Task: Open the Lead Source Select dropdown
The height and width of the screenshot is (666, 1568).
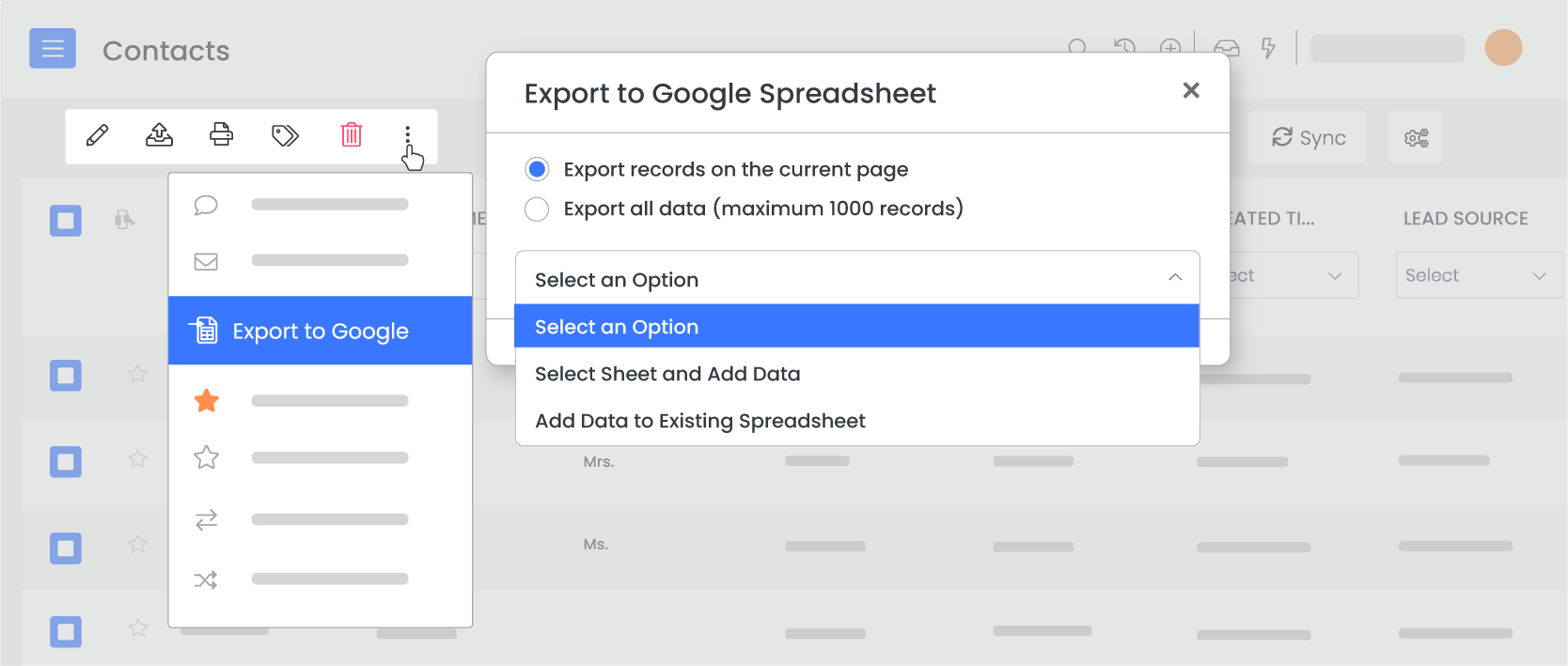Action: click(1478, 275)
